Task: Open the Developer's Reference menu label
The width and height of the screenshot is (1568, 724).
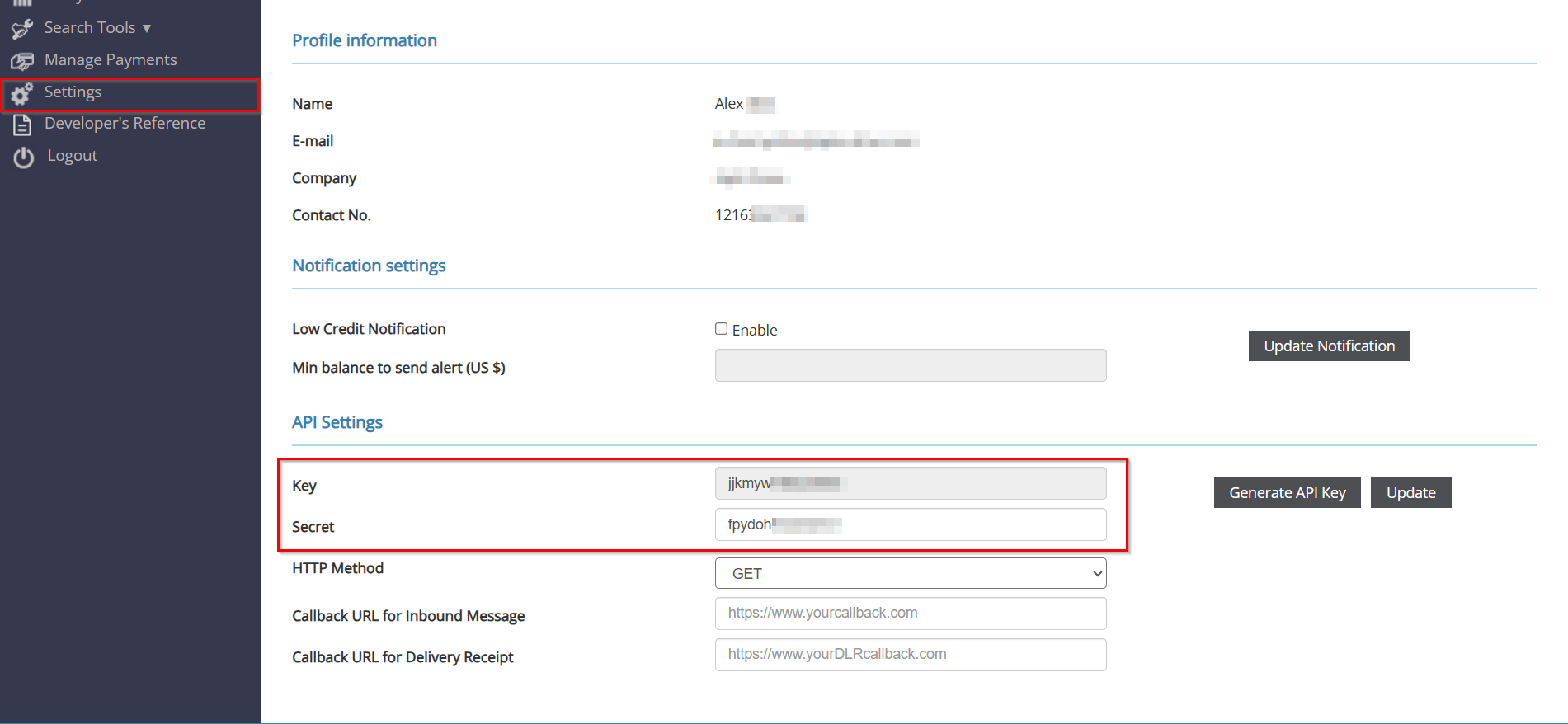Action: pos(125,124)
